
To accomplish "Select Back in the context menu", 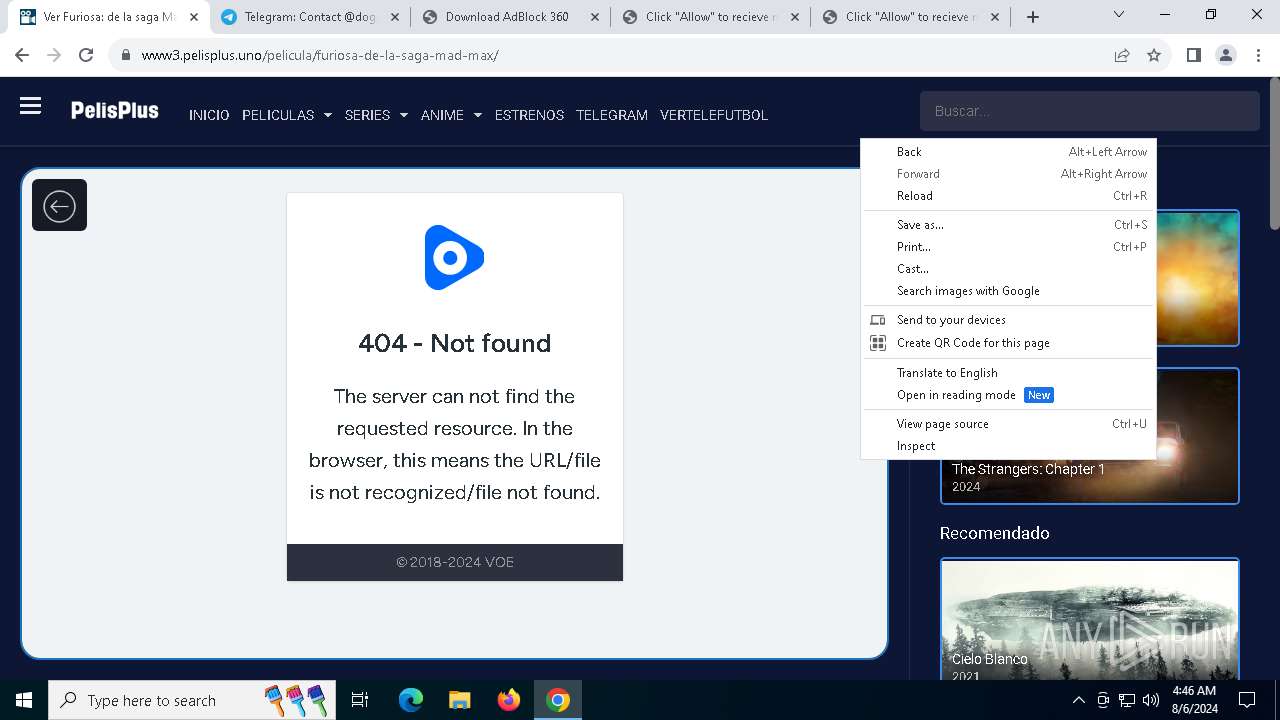I will (x=1008, y=152).
